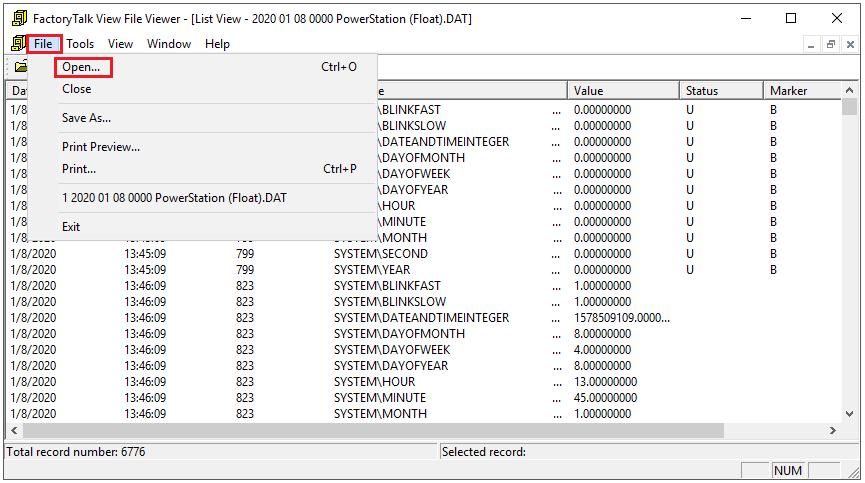
Task: Select Save As... in File menu
Action: (87, 117)
